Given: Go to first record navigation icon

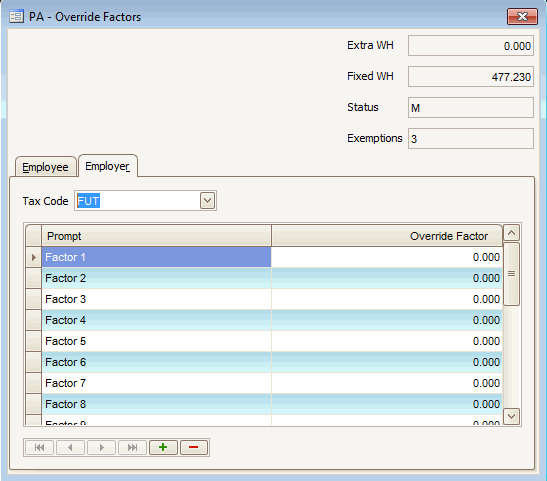Looking at the screenshot, I should (x=39, y=448).
